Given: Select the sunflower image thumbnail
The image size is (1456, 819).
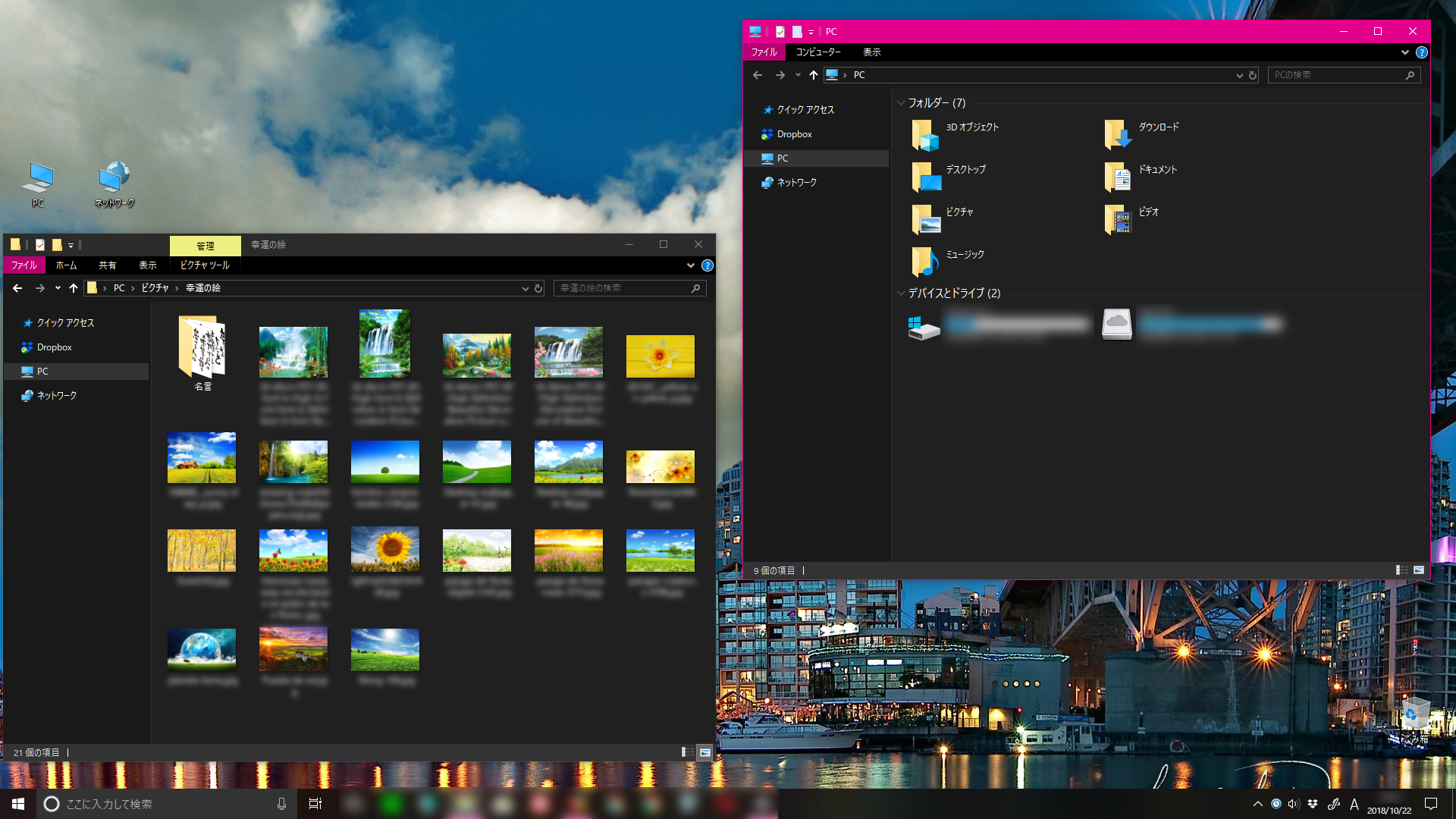Looking at the screenshot, I should click(385, 550).
